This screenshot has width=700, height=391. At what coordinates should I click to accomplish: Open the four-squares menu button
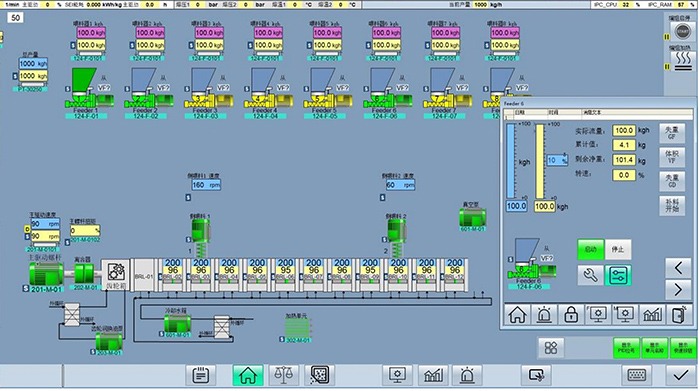click(551, 347)
